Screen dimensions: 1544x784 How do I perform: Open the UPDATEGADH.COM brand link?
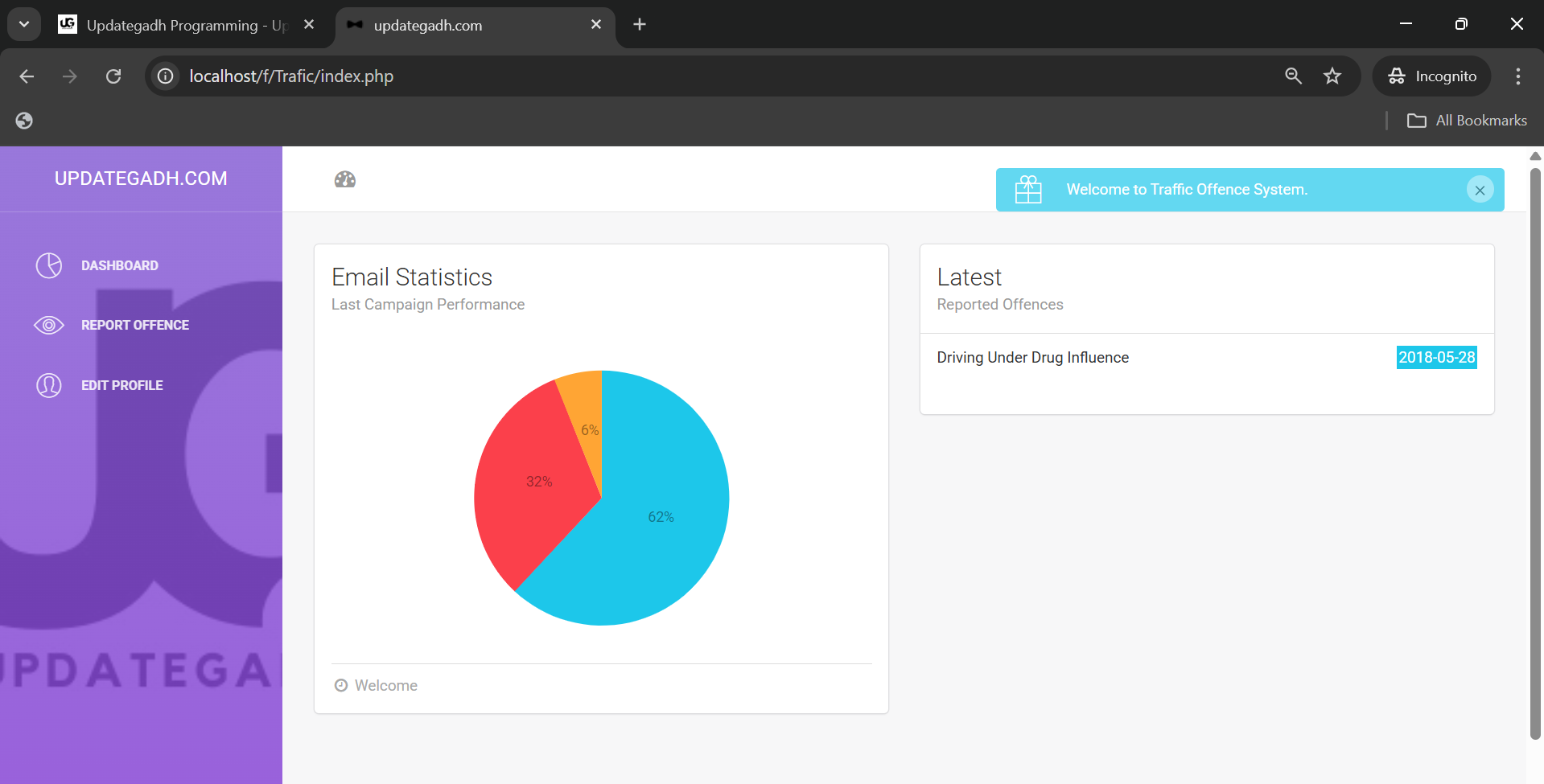click(x=141, y=179)
